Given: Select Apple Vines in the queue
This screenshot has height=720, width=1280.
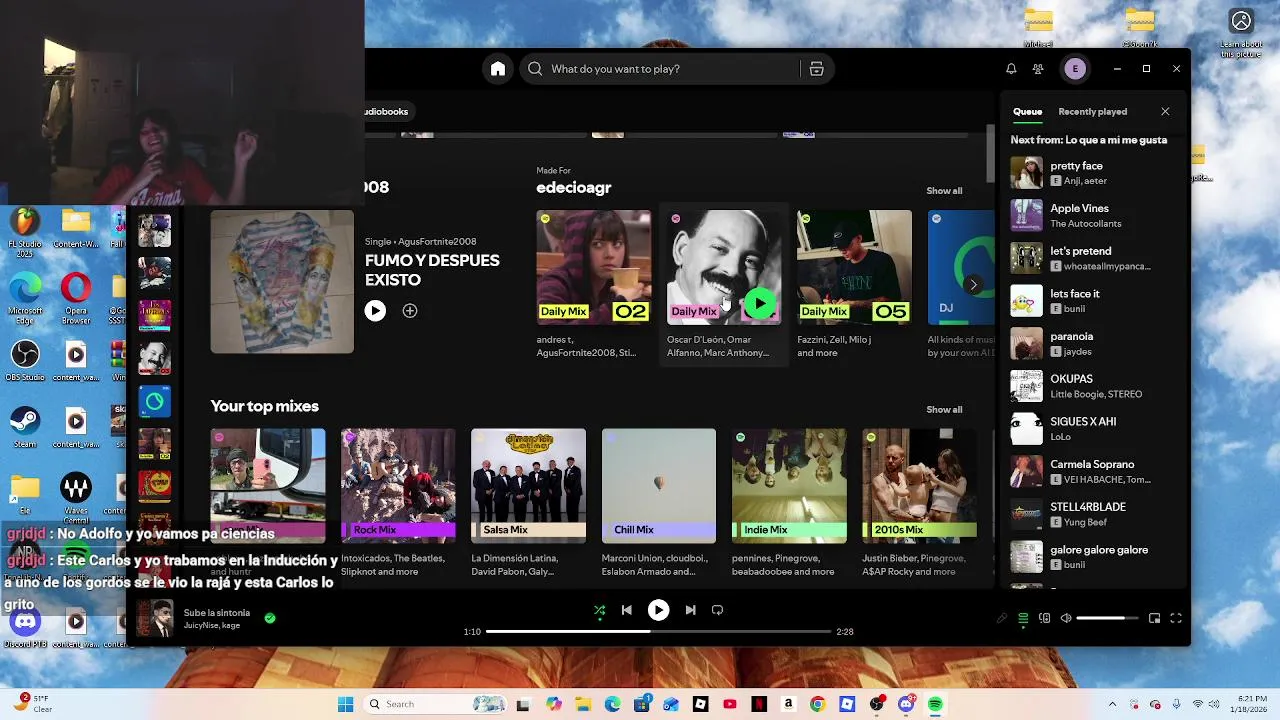Looking at the screenshot, I should tap(1092, 215).
